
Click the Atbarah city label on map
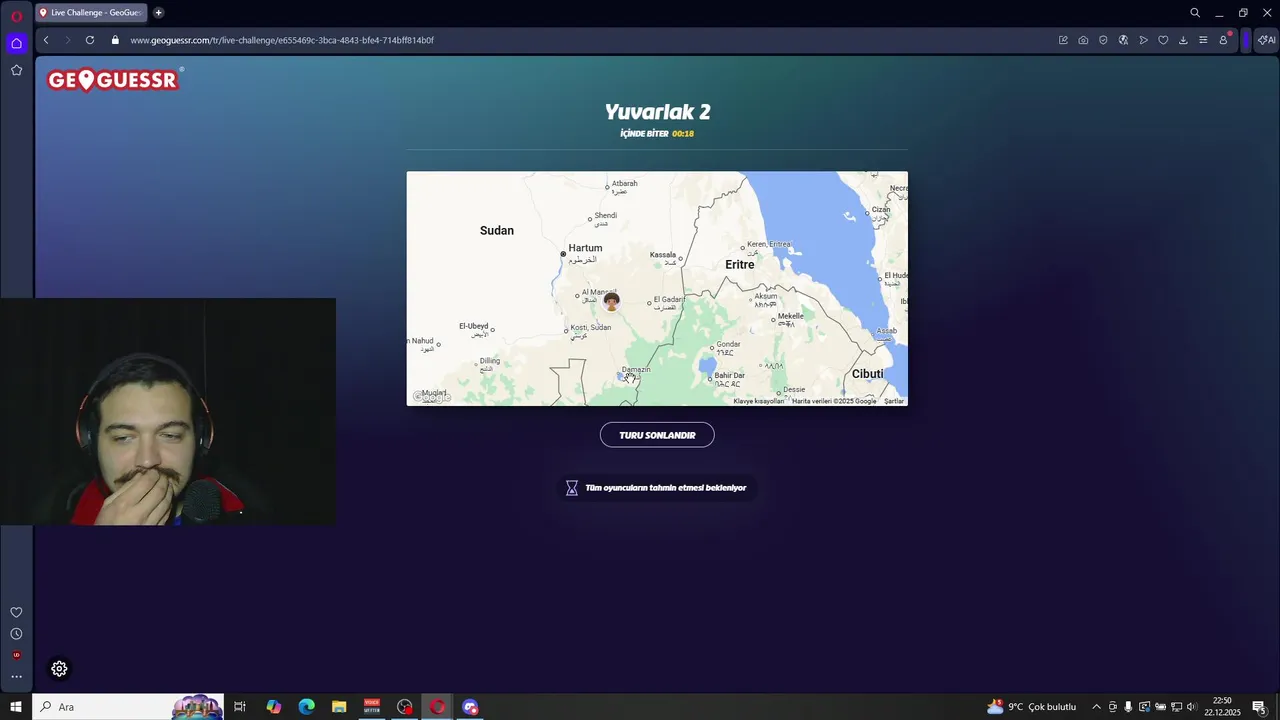click(x=624, y=183)
